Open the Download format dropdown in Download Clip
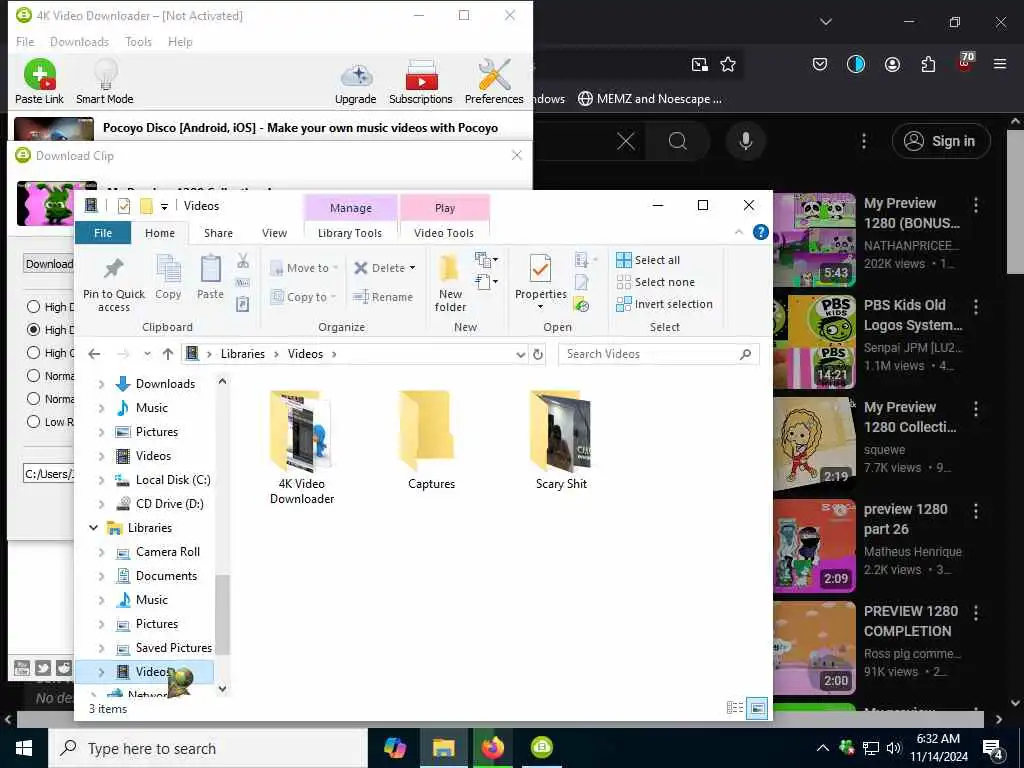Screen dimensions: 1024x768 [x=48, y=264]
